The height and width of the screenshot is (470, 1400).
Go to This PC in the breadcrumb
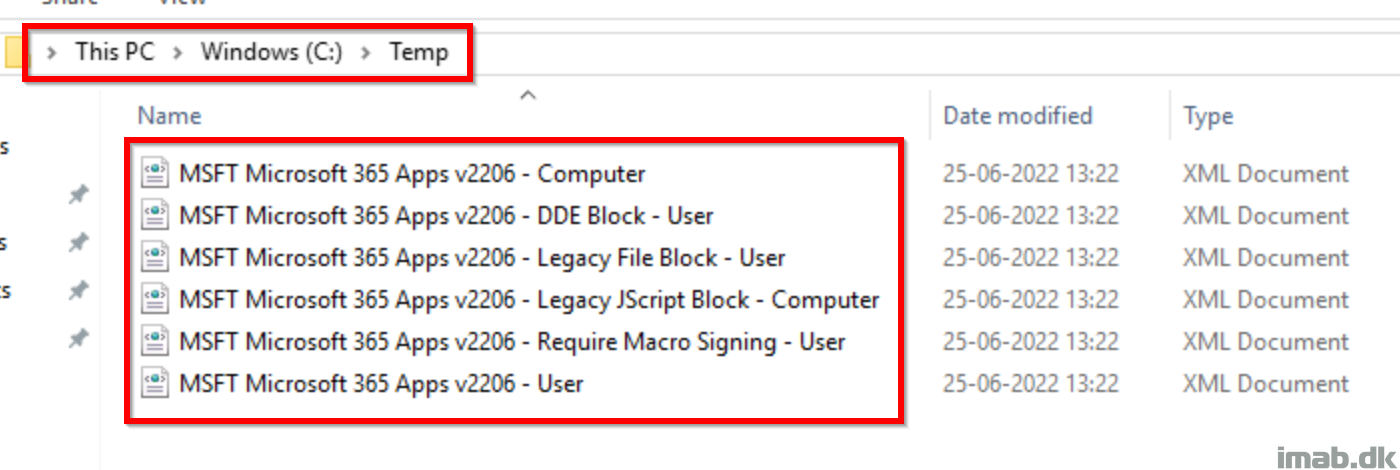point(115,52)
